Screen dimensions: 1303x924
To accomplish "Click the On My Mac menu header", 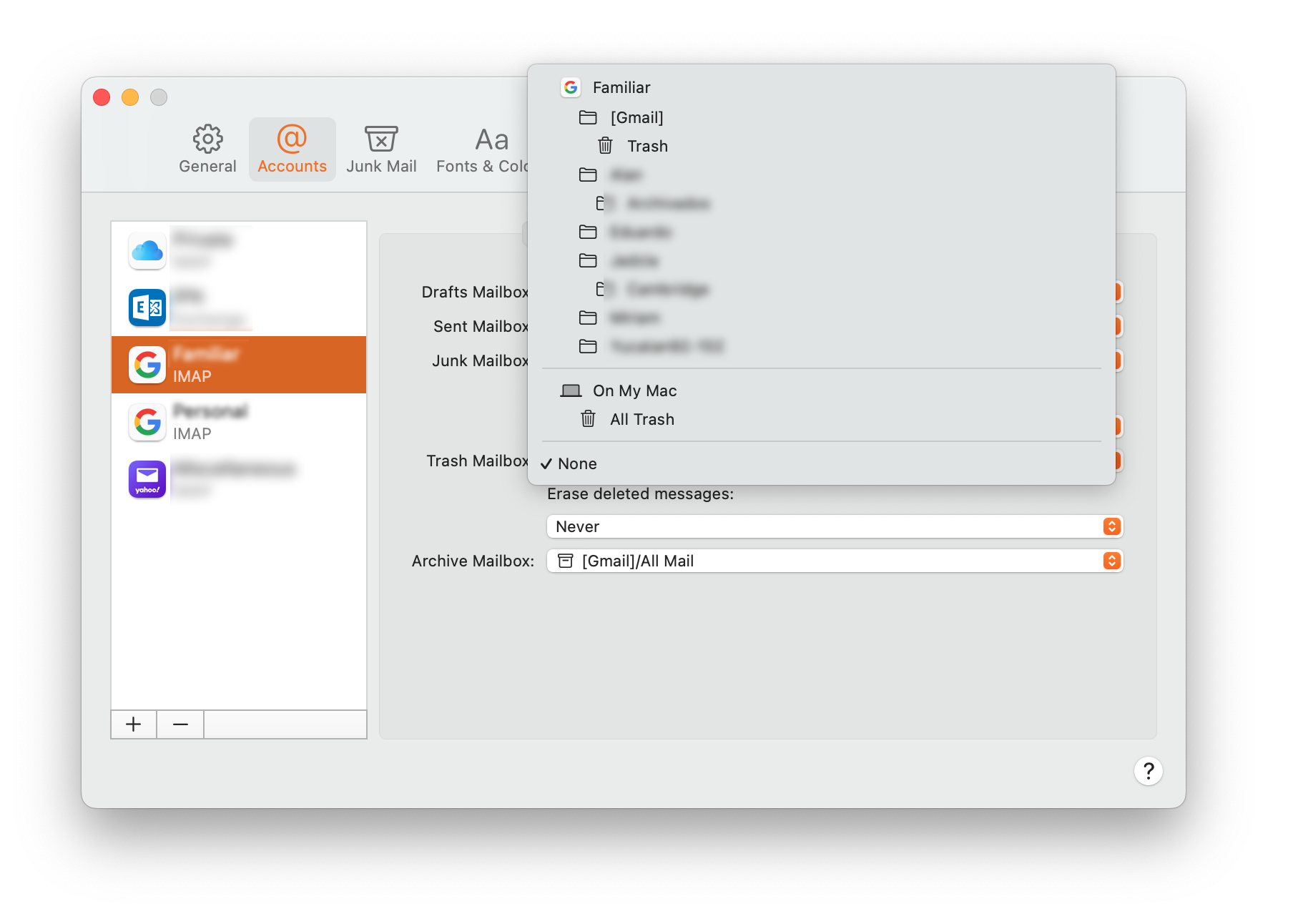I will click(x=634, y=390).
